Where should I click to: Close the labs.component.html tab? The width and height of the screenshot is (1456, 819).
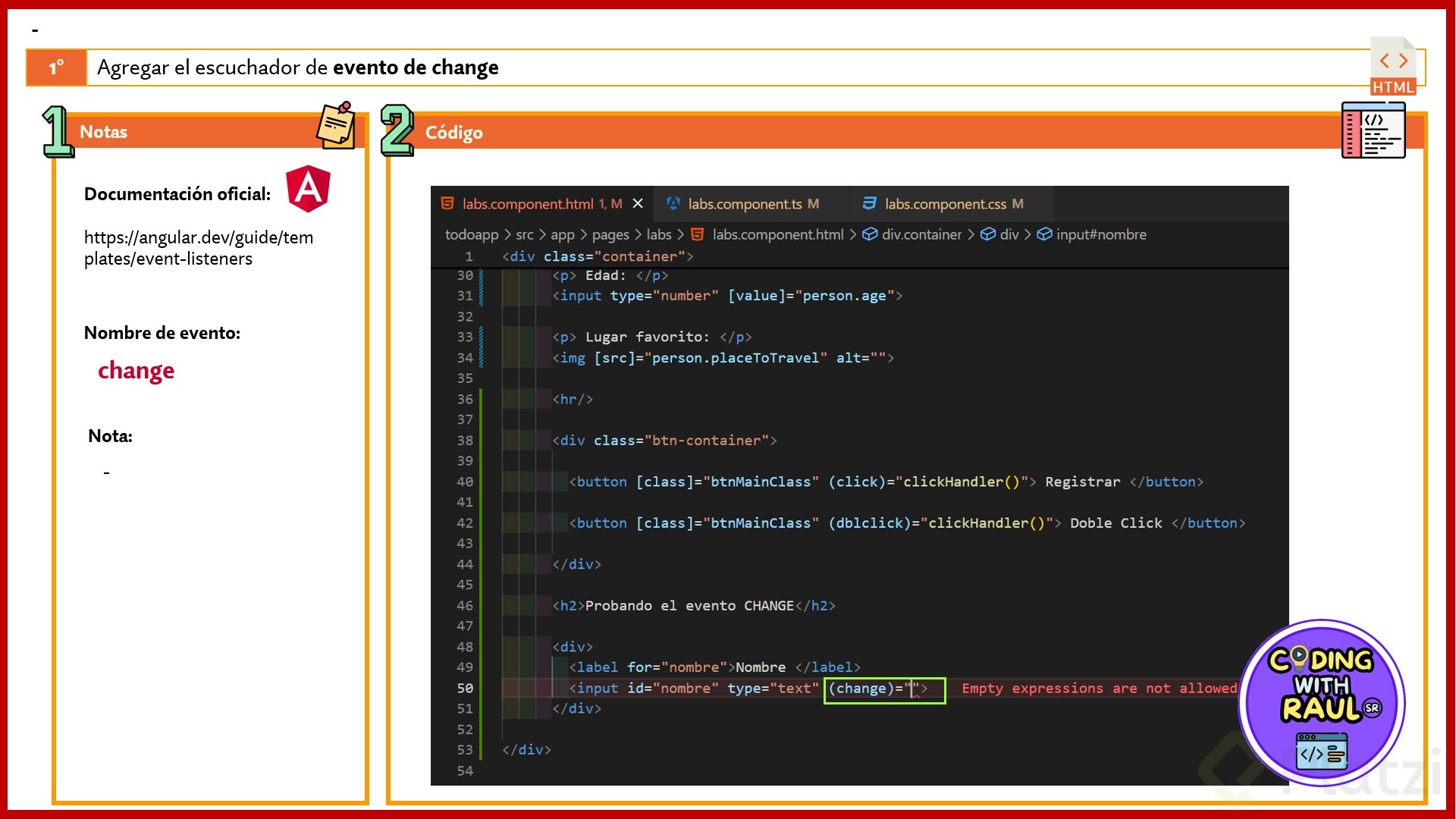click(x=638, y=203)
